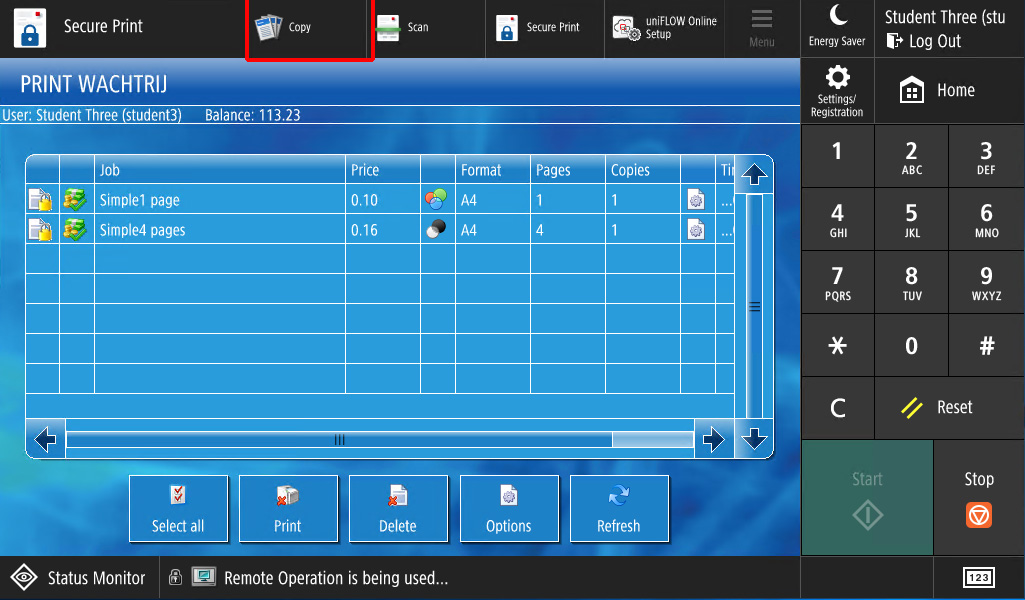Screen dimensions: 1025x600
Task: Open the Menu in top bar
Action: [x=762, y=28]
